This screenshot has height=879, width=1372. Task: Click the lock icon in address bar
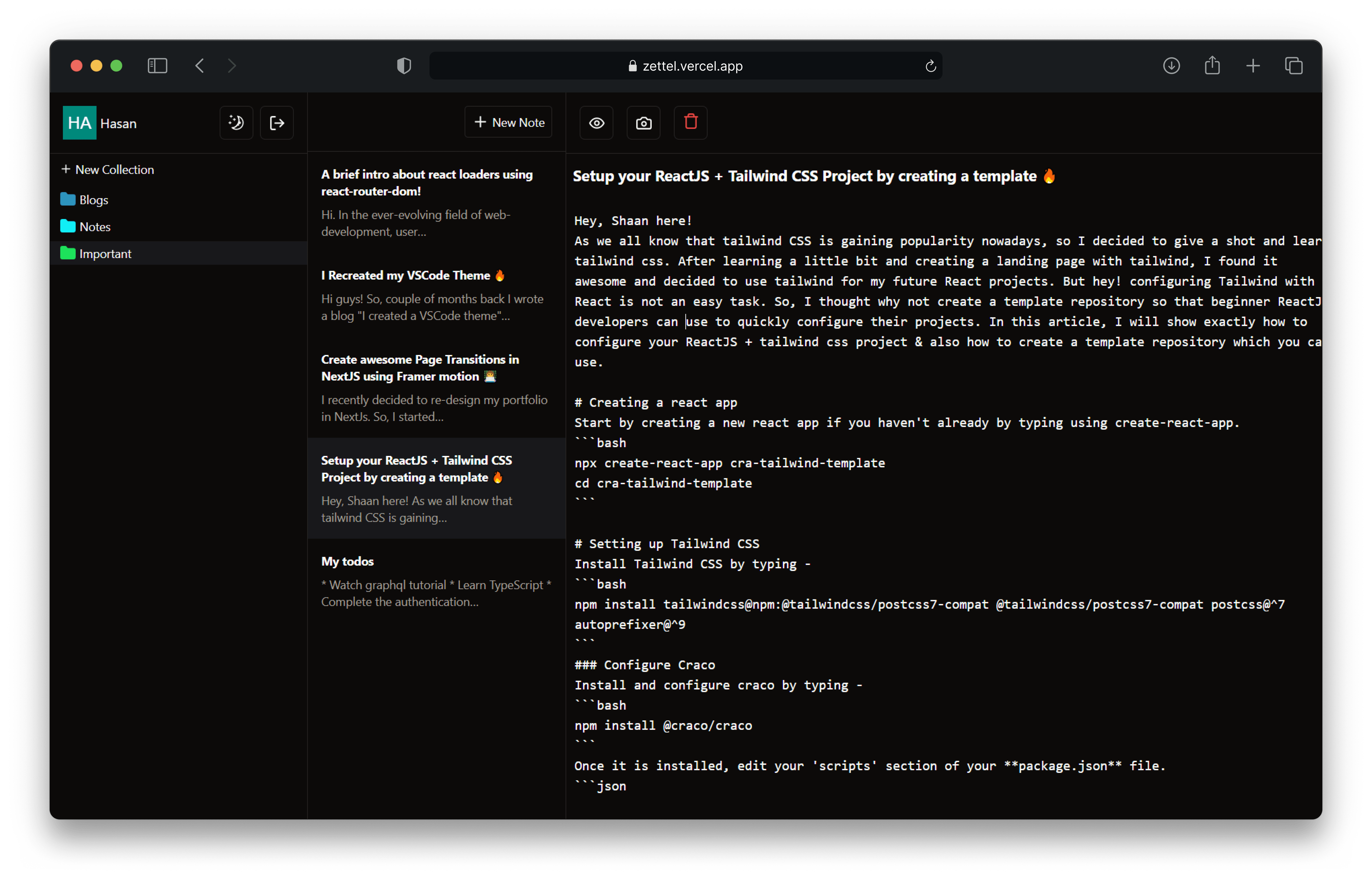(632, 66)
